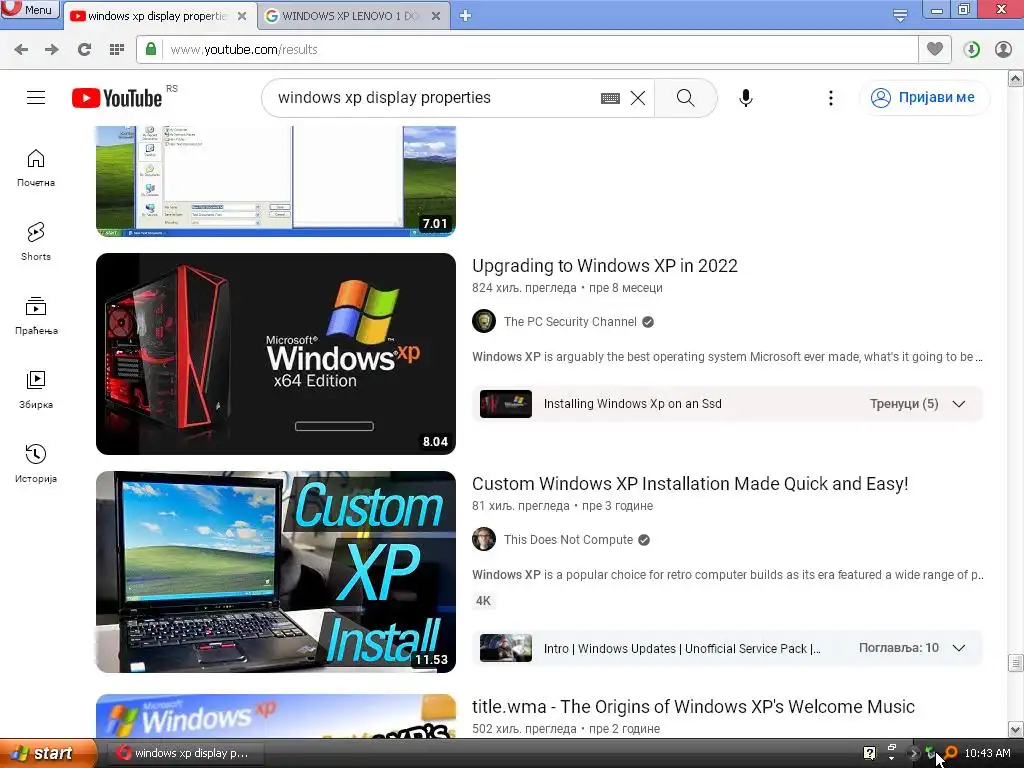Open This Does Not Compute channel avatar
The height and width of the screenshot is (768, 1024).
(484, 539)
